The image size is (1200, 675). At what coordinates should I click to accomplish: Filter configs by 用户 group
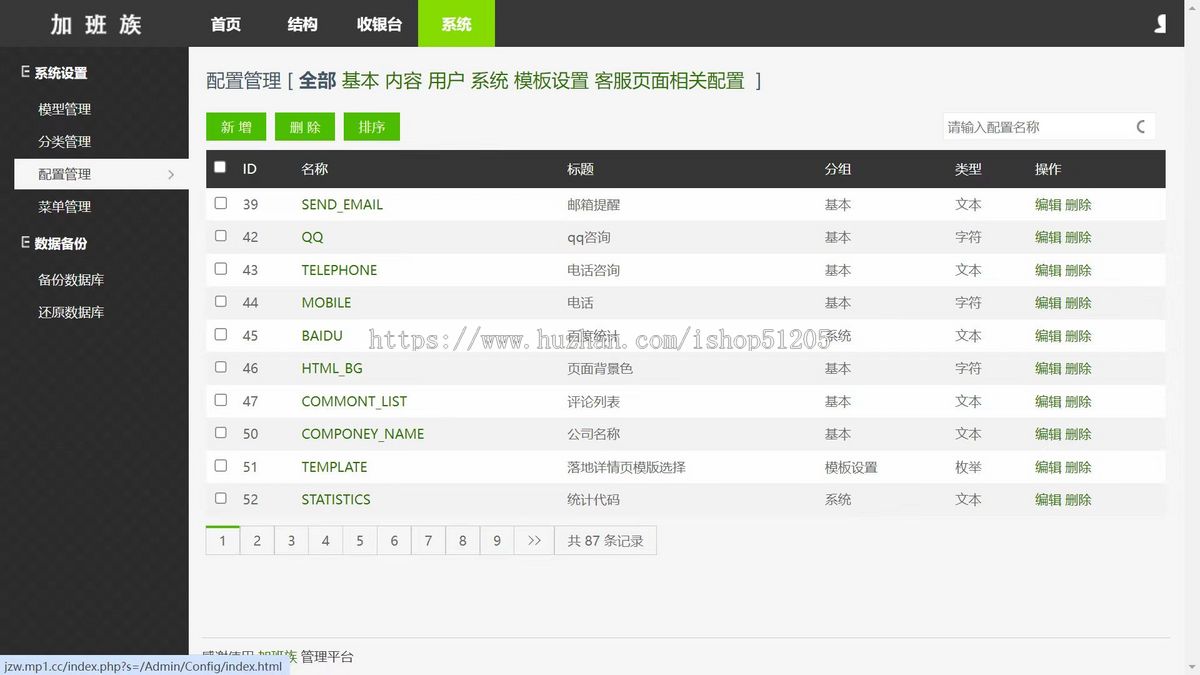(x=446, y=81)
